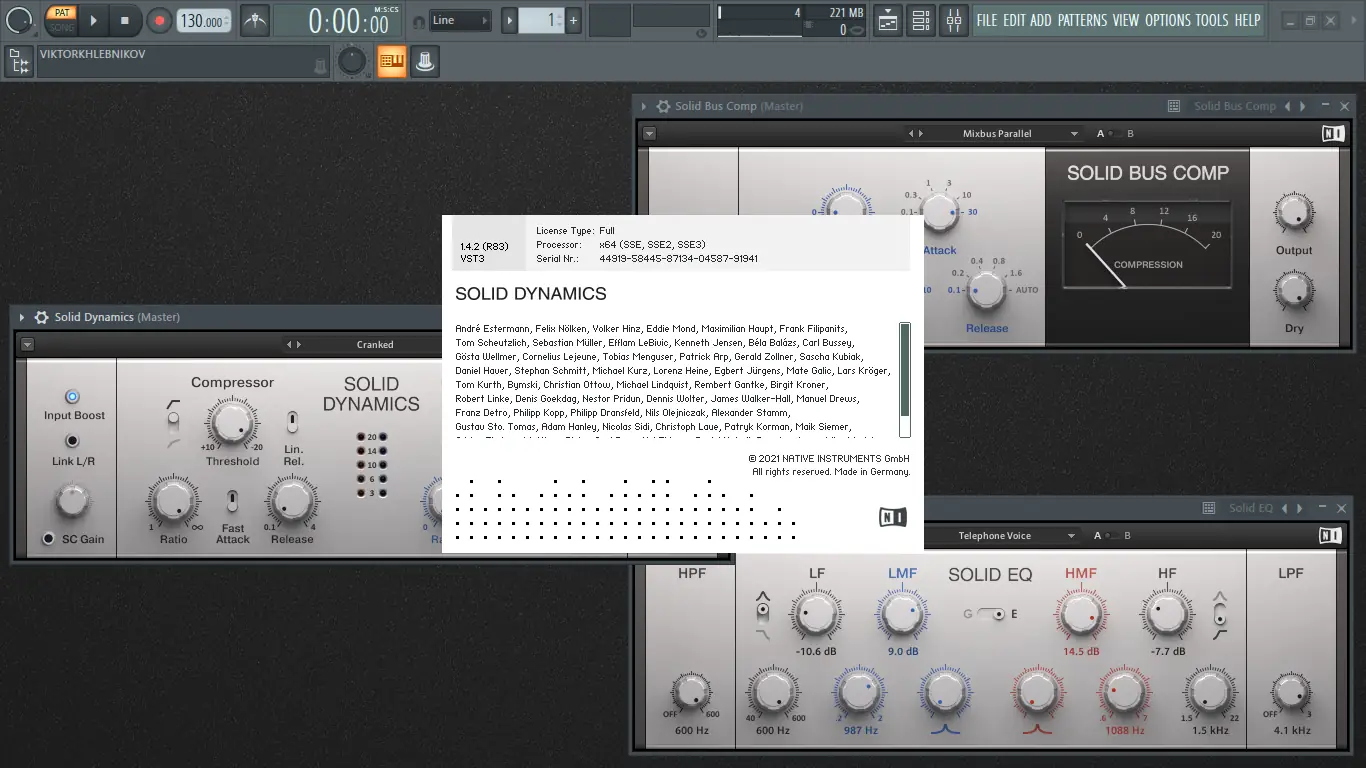Click the Solid Bus Comp Output knob

click(1293, 213)
